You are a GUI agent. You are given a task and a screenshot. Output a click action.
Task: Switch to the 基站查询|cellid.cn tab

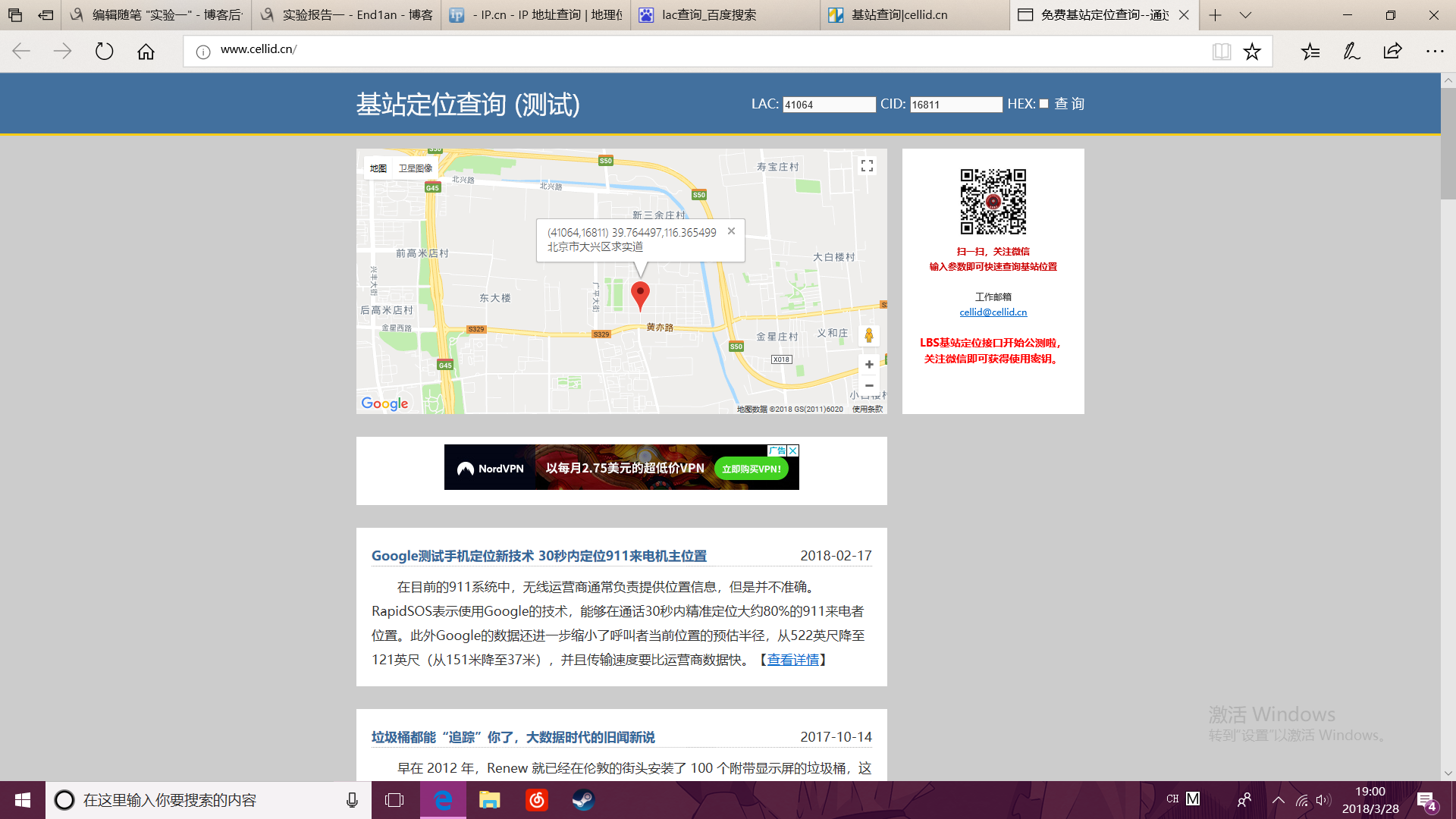coord(899,15)
